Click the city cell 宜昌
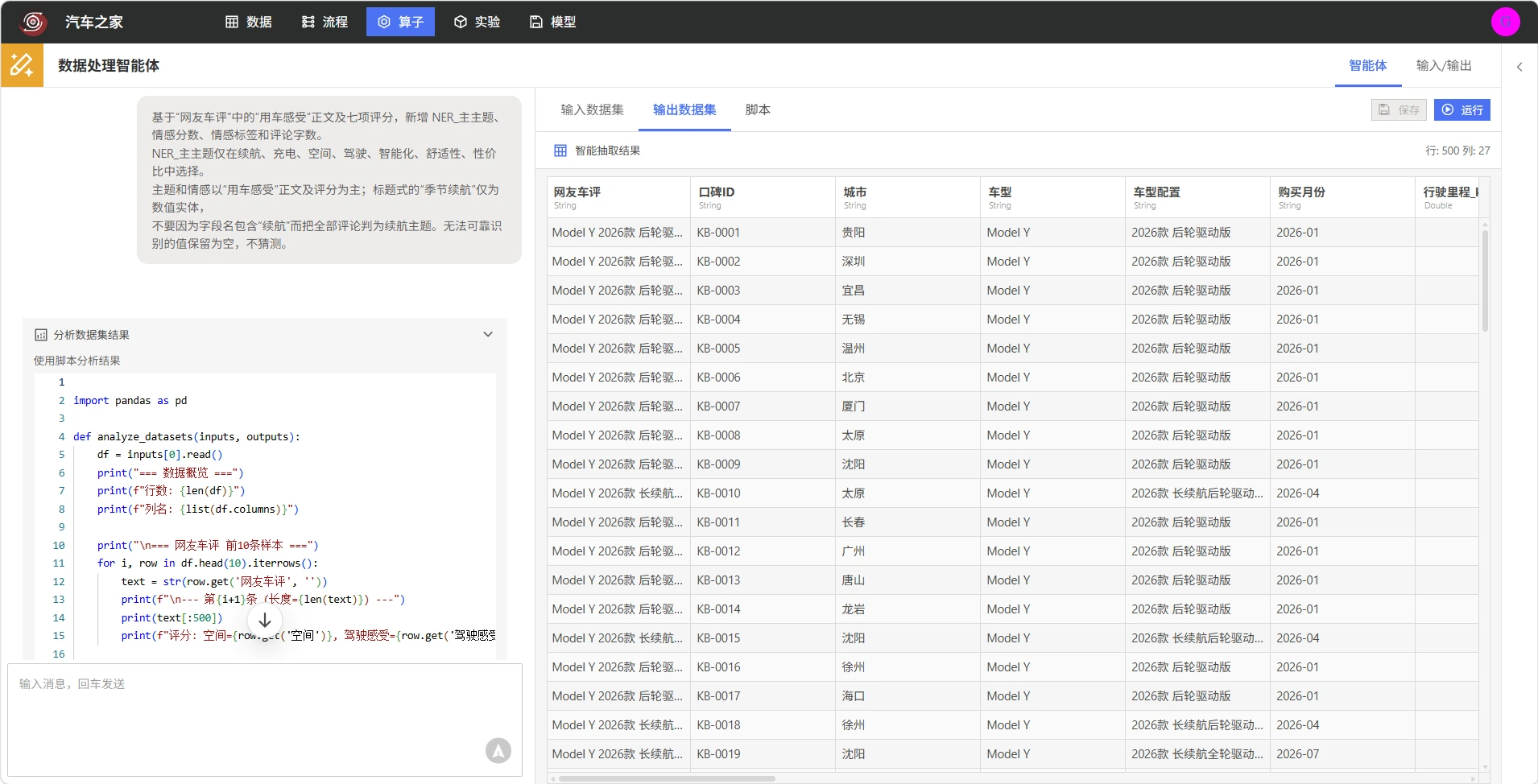Screen dimensions: 1538x784 pos(908,291)
